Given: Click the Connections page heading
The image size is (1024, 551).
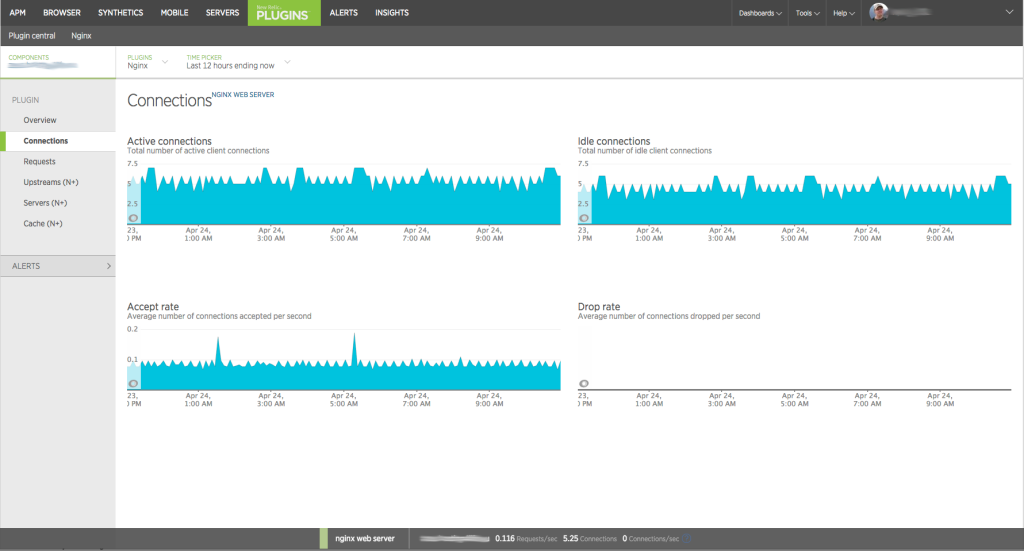Looking at the screenshot, I should tap(169, 101).
